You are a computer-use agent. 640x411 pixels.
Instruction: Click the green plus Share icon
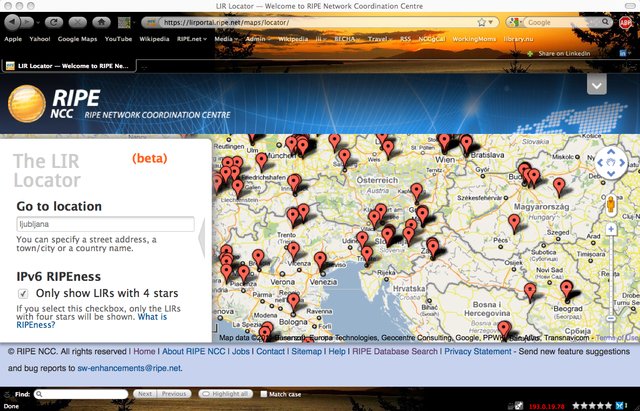click(x=530, y=53)
